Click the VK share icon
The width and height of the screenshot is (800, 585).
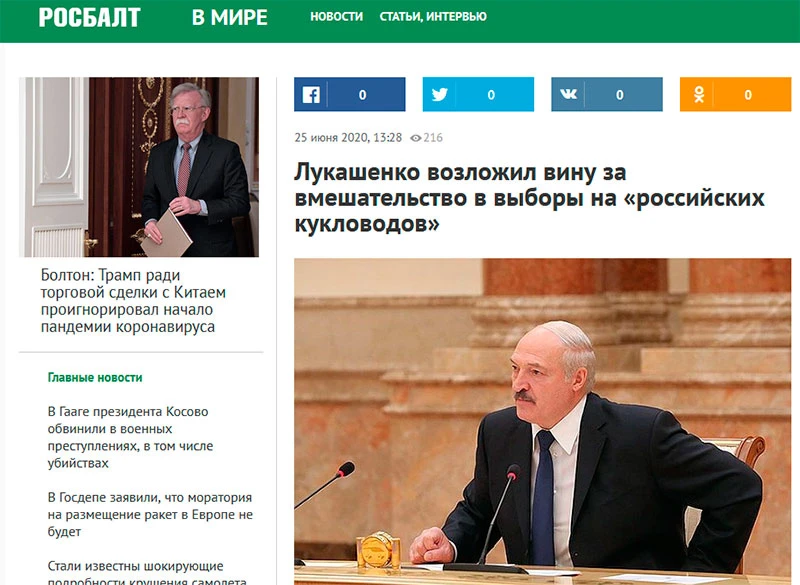568,95
